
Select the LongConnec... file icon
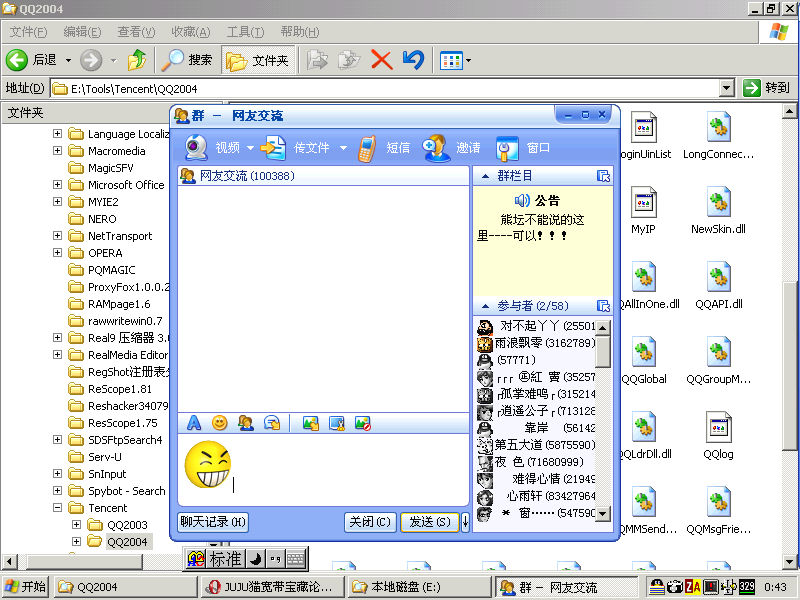point(718,127)
